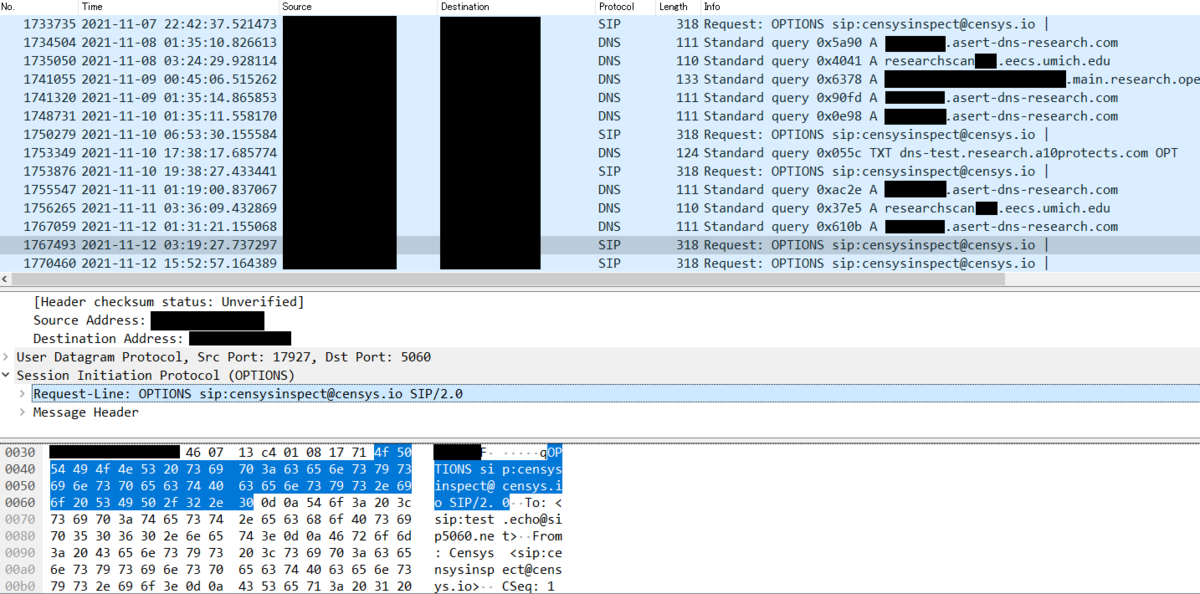1200x594 pixels.
Task: Select packet 1756265 DNS query 0x37e5
Action: [600, 208]
